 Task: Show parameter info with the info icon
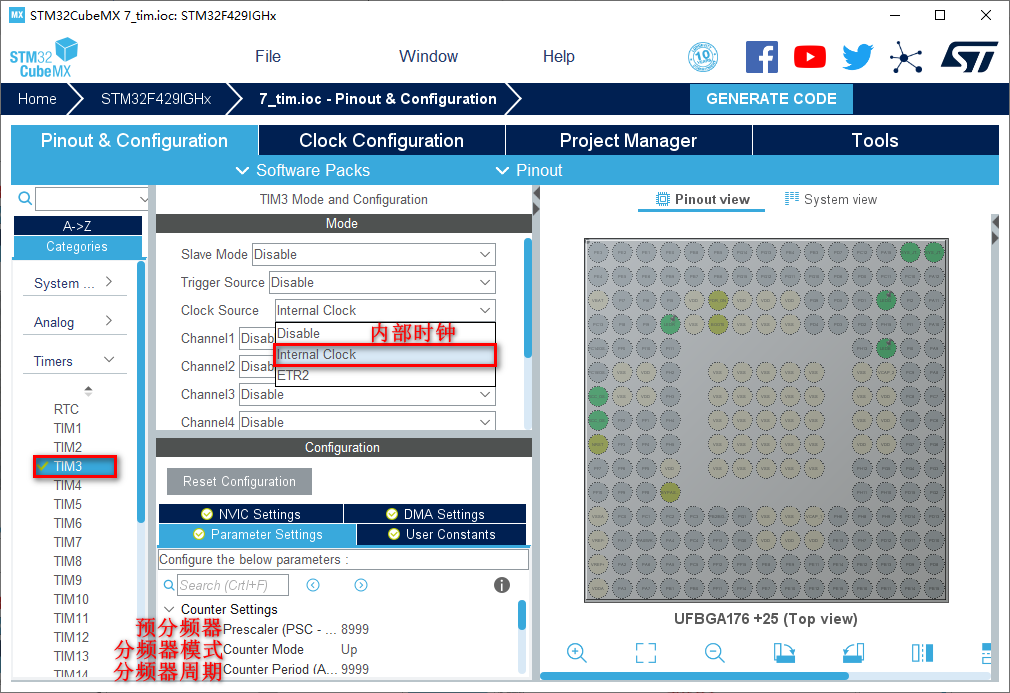(x=502, y=585)
